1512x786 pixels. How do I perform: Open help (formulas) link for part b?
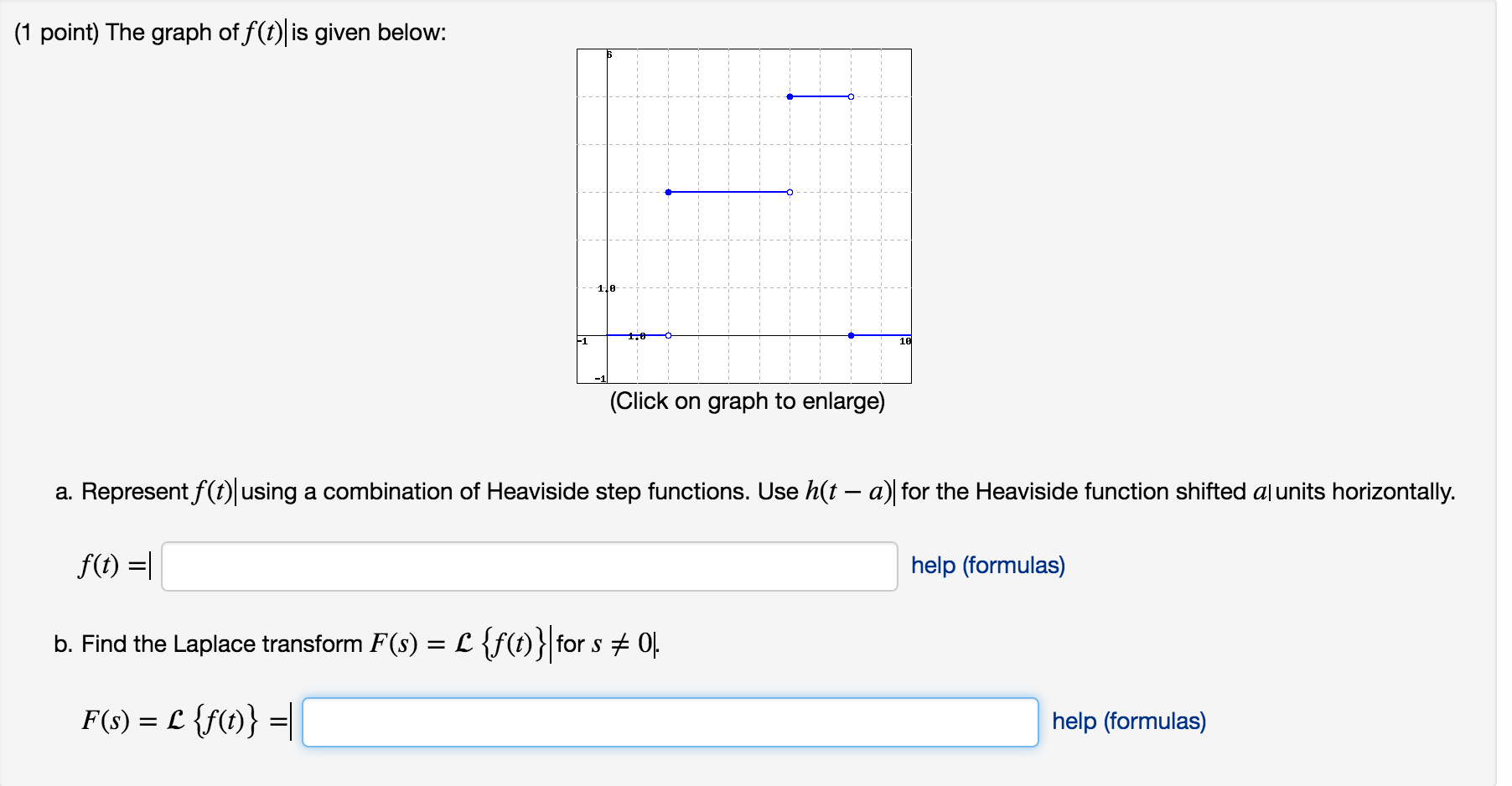[1127, 721]
